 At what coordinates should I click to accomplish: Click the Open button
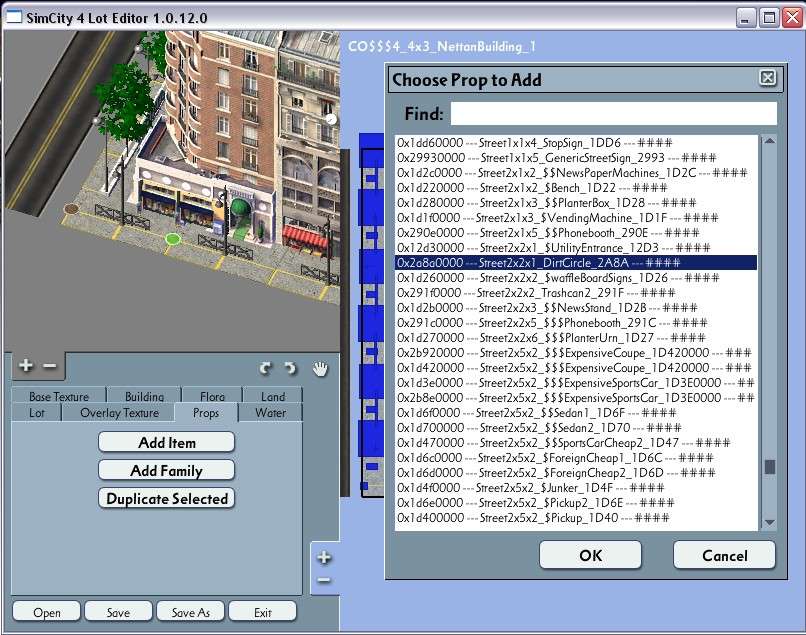[47, 612]
